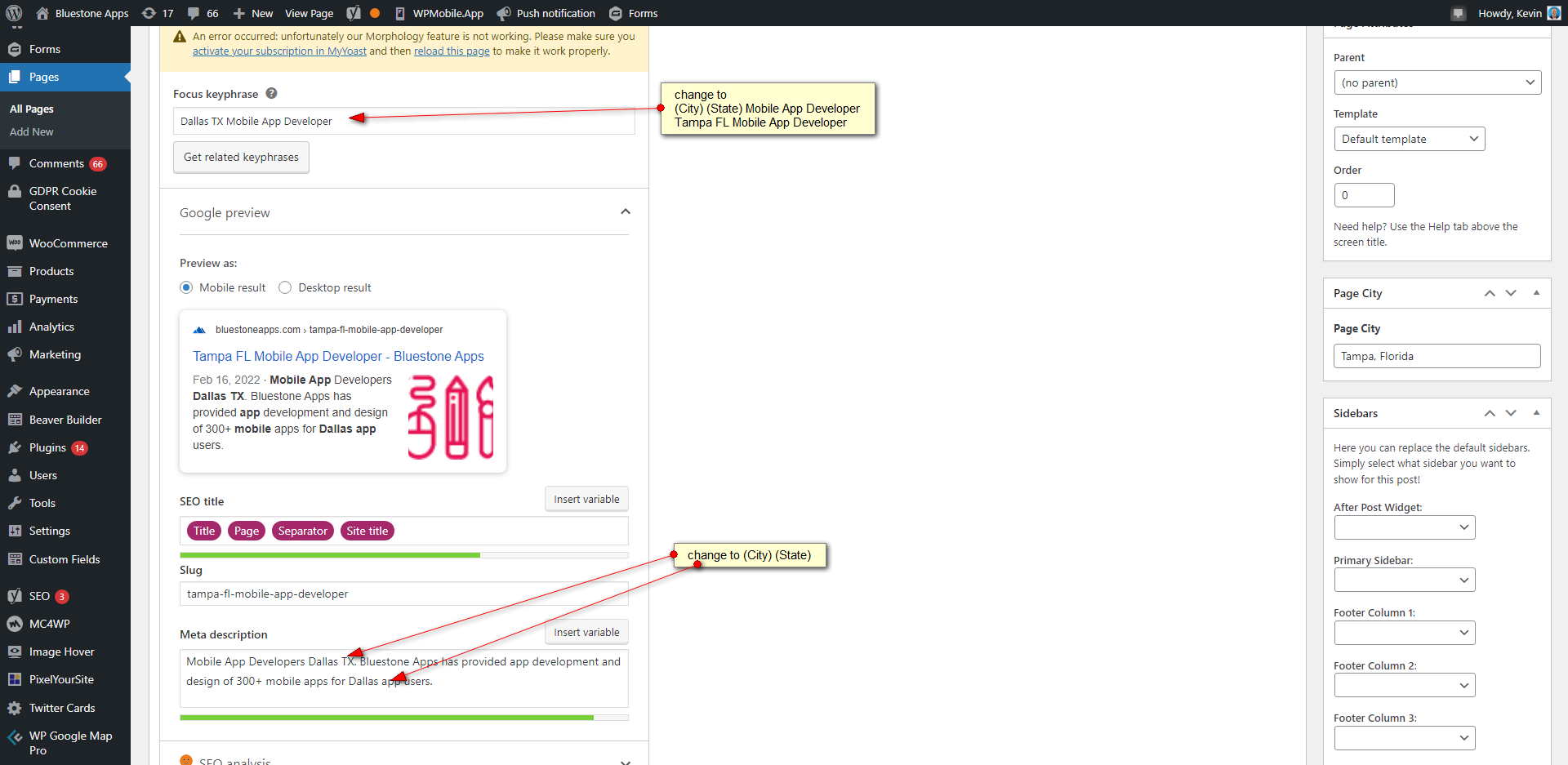The height and width of the screenshot is (765, 1568).
Task: Click the Twitter Cards gear icon
Action: pos(15,708)
